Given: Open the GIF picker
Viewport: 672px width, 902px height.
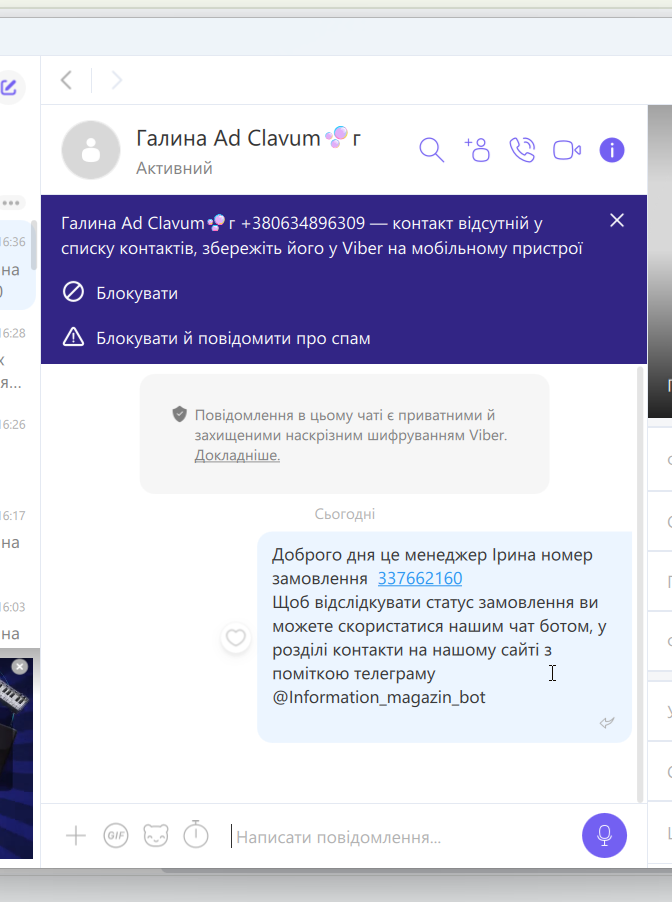Looking at the screenshot, I should (116, 835).
